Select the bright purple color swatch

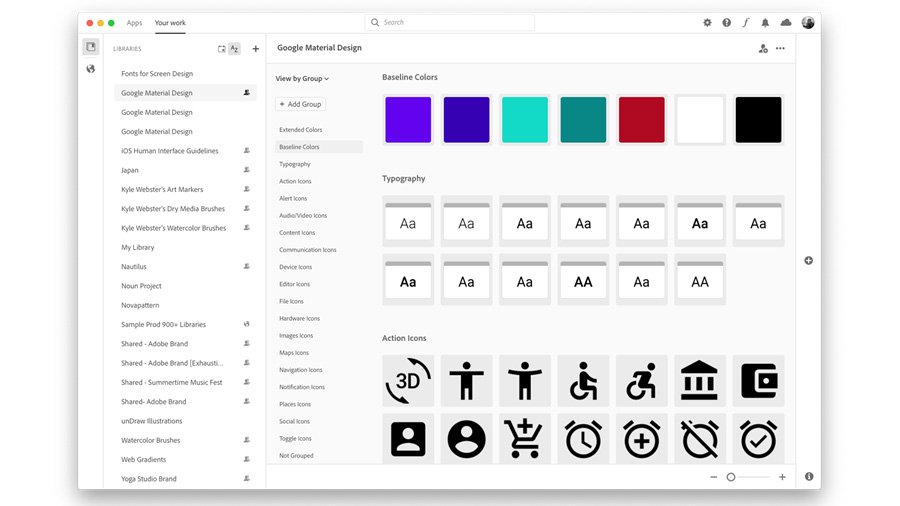pos(408,119)
